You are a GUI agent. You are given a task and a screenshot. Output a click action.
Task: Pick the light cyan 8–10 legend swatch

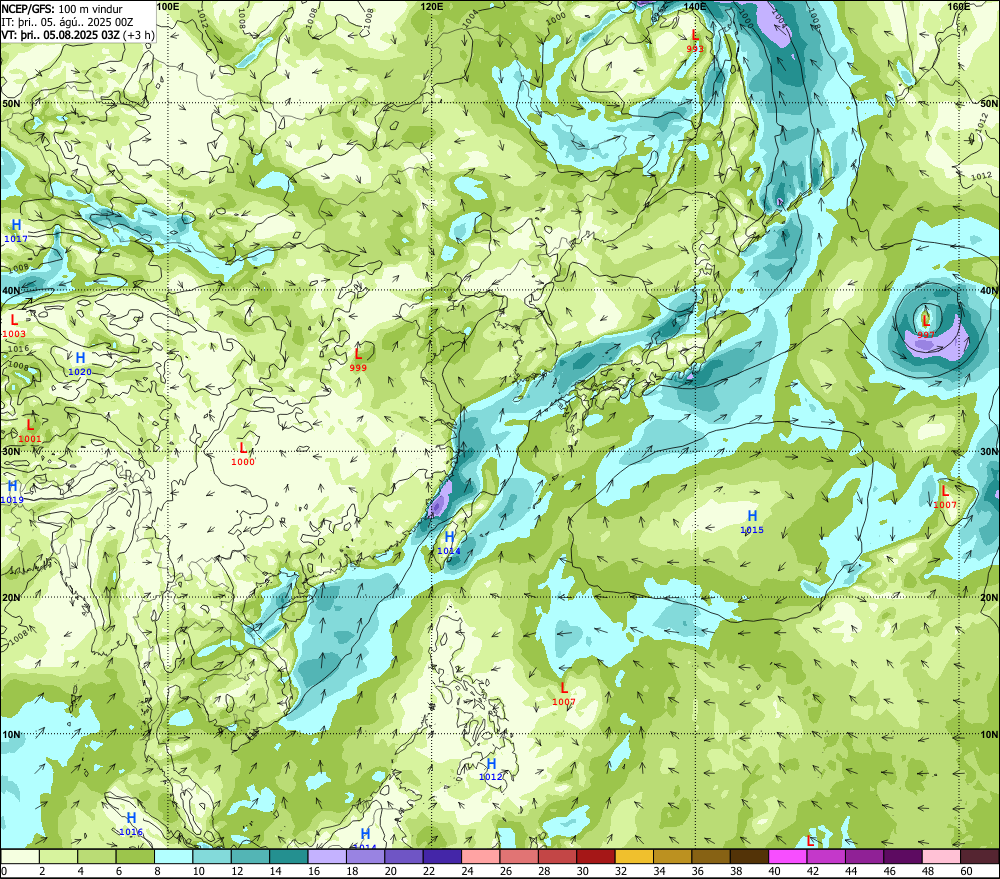[173, 856]
